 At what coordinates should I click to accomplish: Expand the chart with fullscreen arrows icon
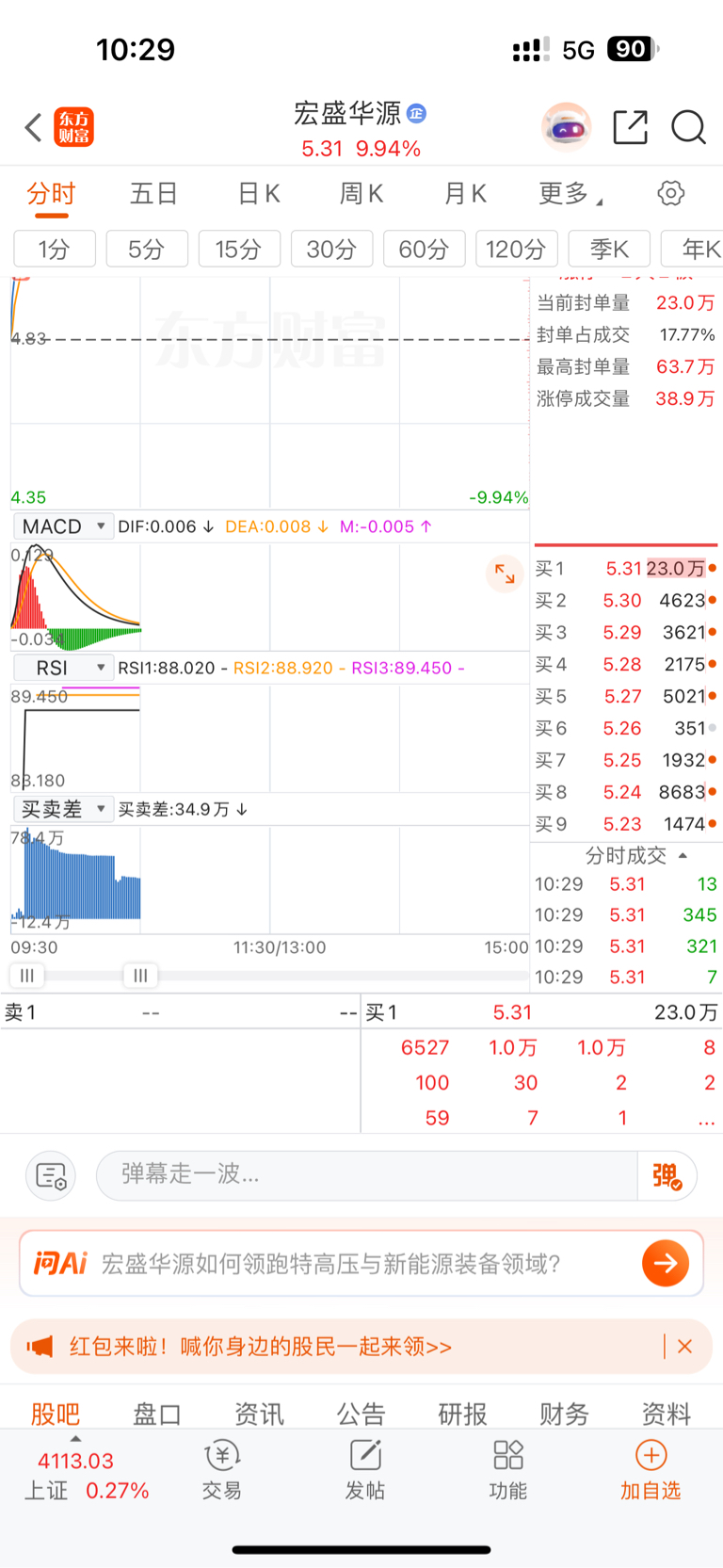(x=505, y=574)
